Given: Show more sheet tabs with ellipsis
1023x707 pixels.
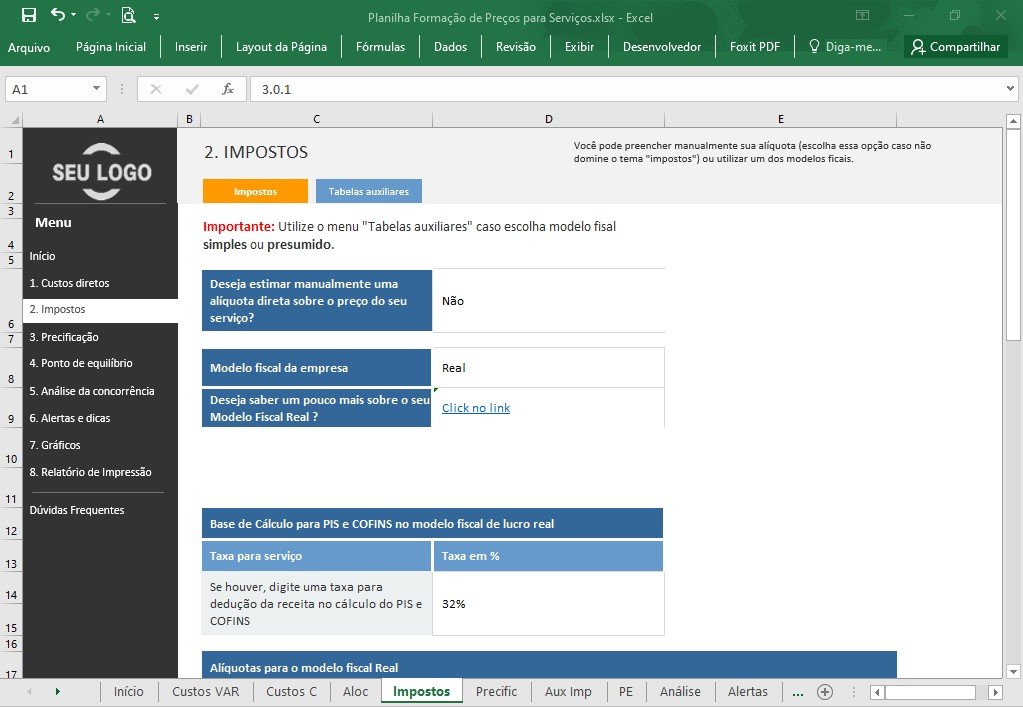Looking at the screenshot, I should 797,692.
